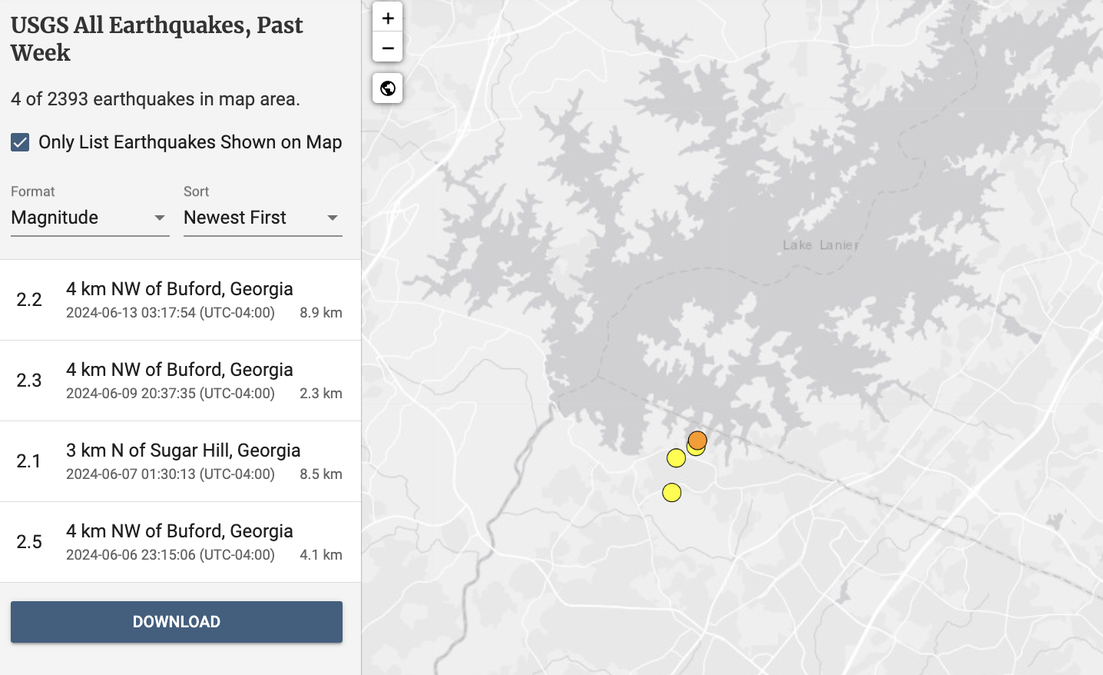The image size is (1103, 675).
Task: Click the lowest yellow earthquake marker
Action: [x=672, y=492]
